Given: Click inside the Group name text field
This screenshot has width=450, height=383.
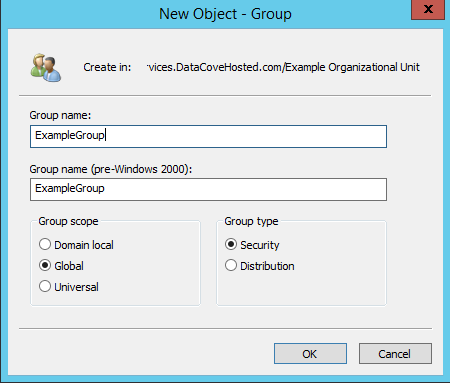Looking at the screenshot, I should tap(208, 136).
